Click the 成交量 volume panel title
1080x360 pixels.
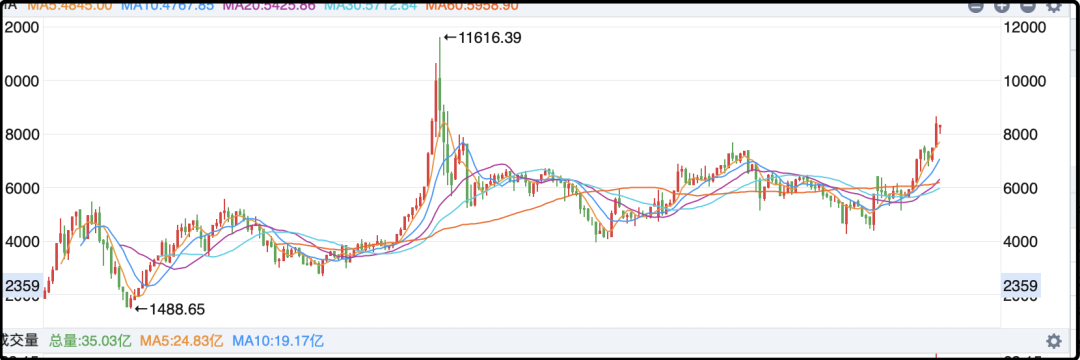(x=21, y=340)
